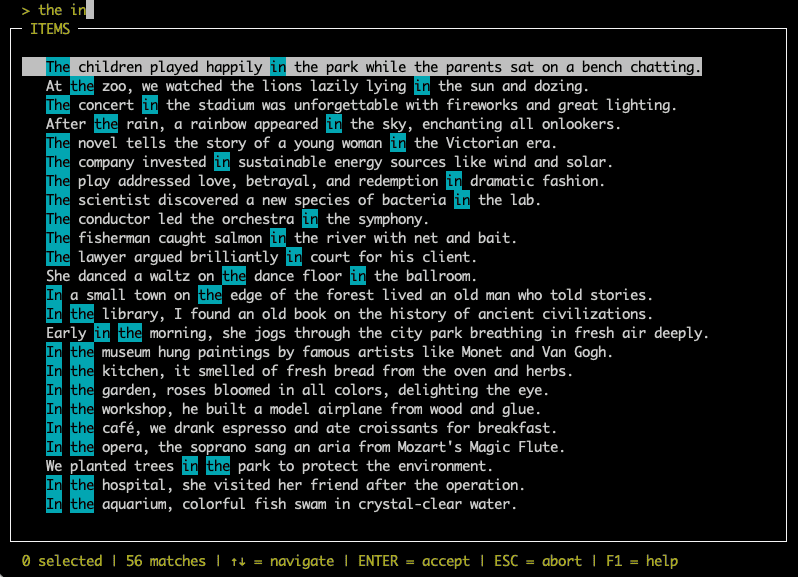Click the "56 matches" status entry
Viewport: 798px width, 577px height.
tap(165, 561)
